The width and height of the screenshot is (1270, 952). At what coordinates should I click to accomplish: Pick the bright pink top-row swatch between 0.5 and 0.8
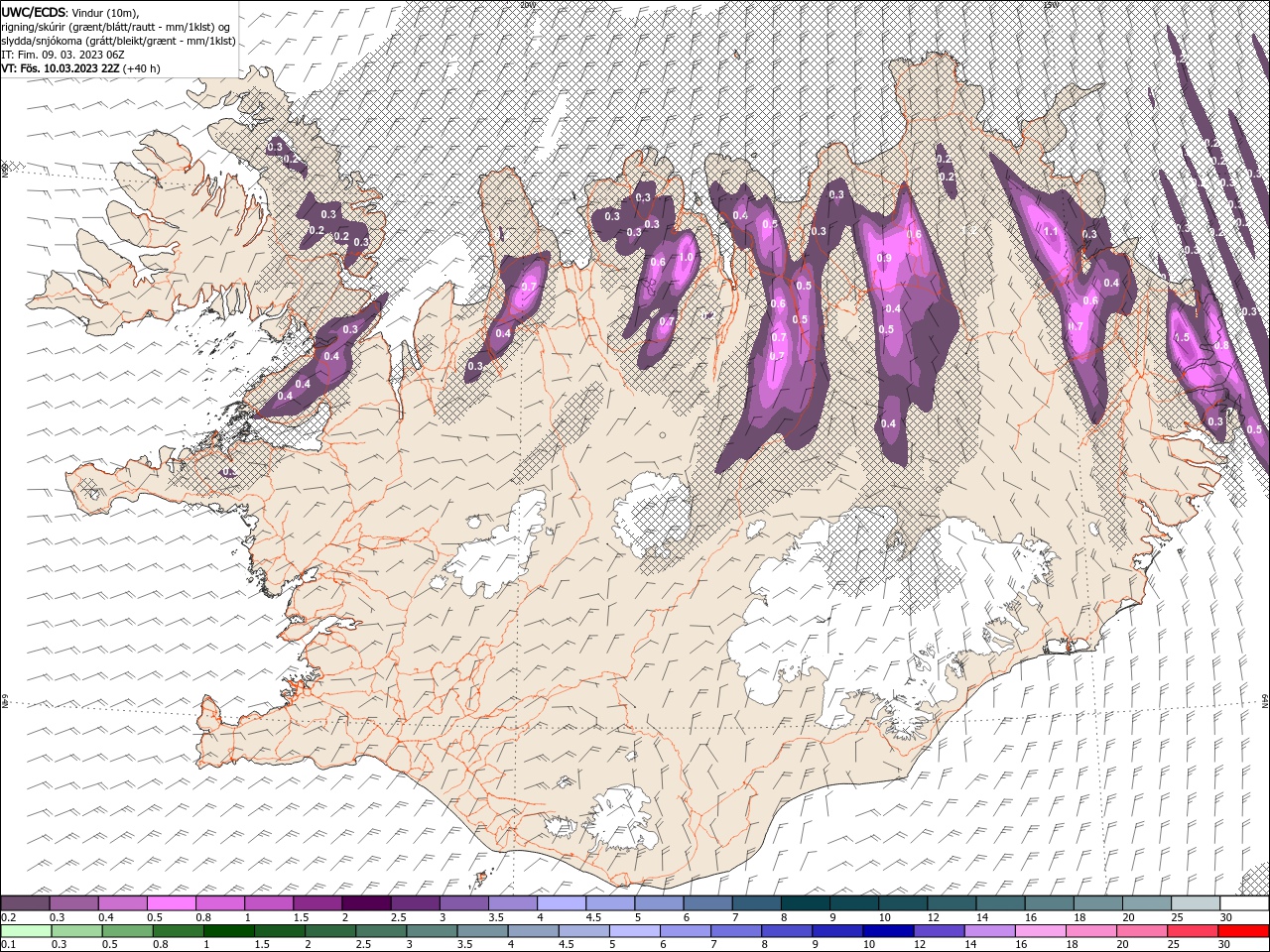pyautogui.click(x=172, y=903)
